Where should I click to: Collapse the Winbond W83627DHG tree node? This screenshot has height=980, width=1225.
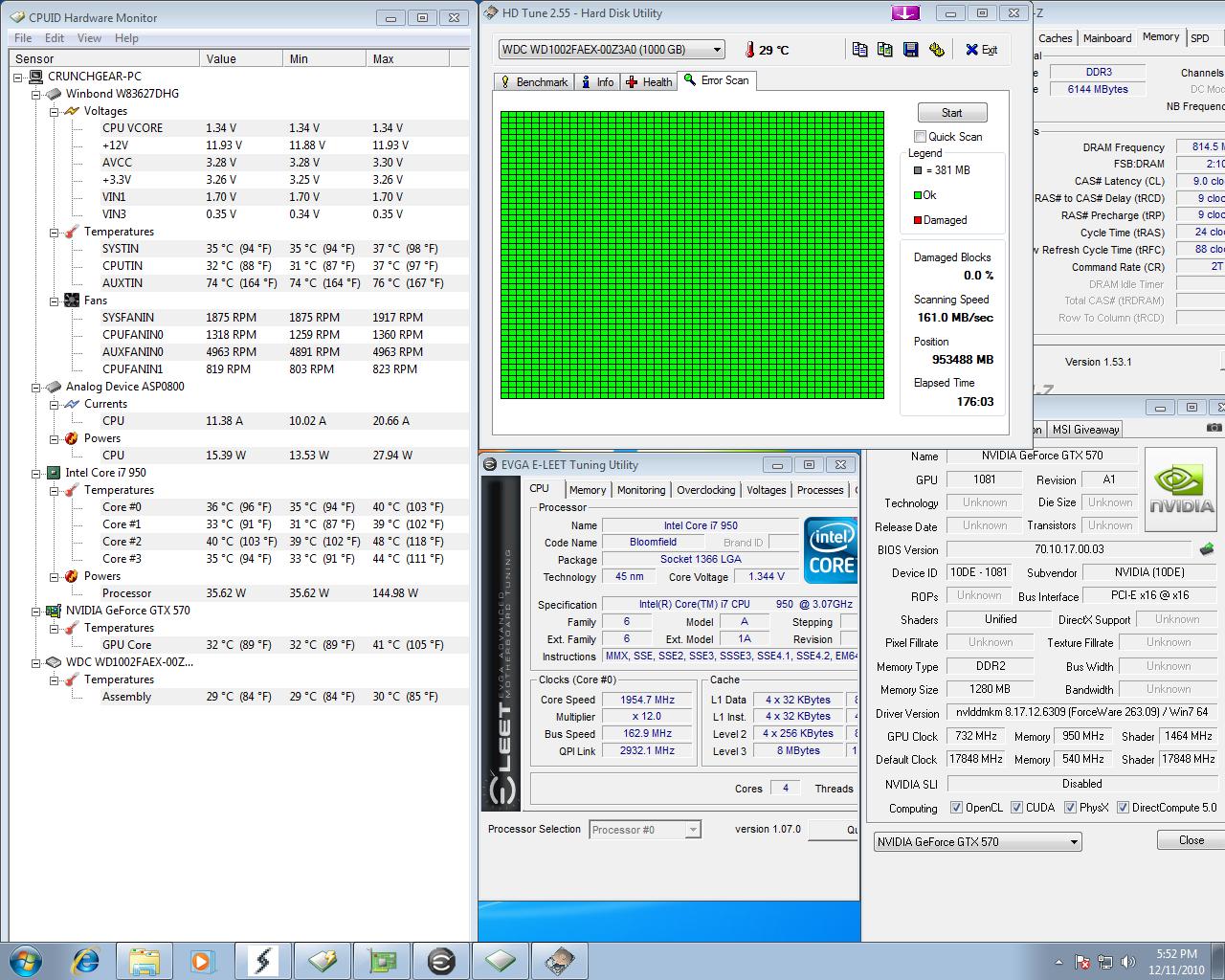coord(36,94)
